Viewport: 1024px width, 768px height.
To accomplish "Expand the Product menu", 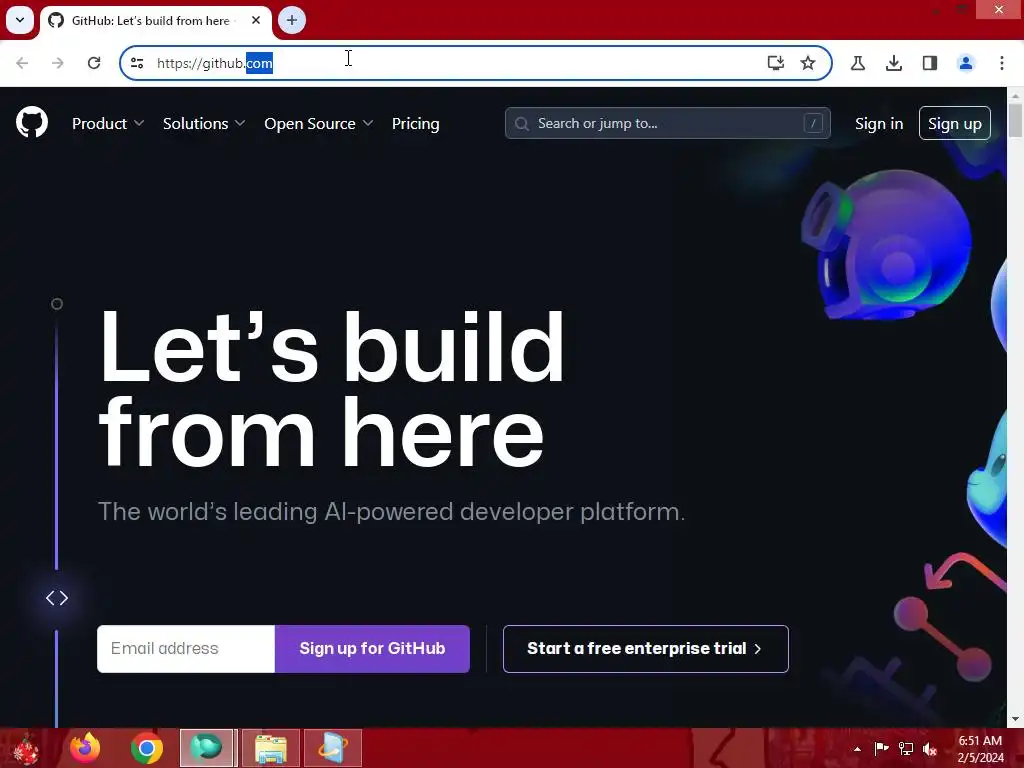I will point(108,123).
